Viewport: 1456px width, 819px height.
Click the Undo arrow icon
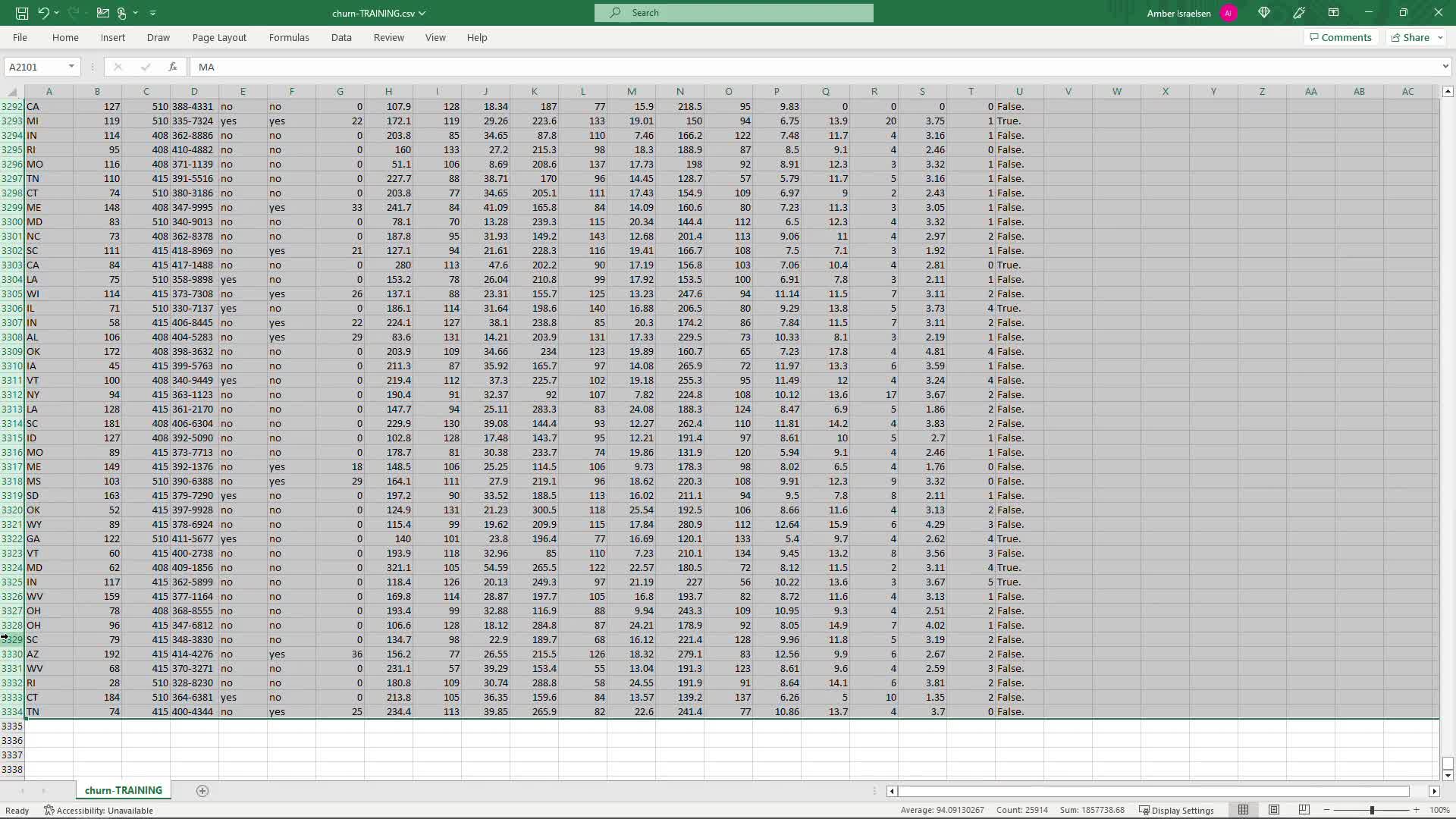coord(43,13)
